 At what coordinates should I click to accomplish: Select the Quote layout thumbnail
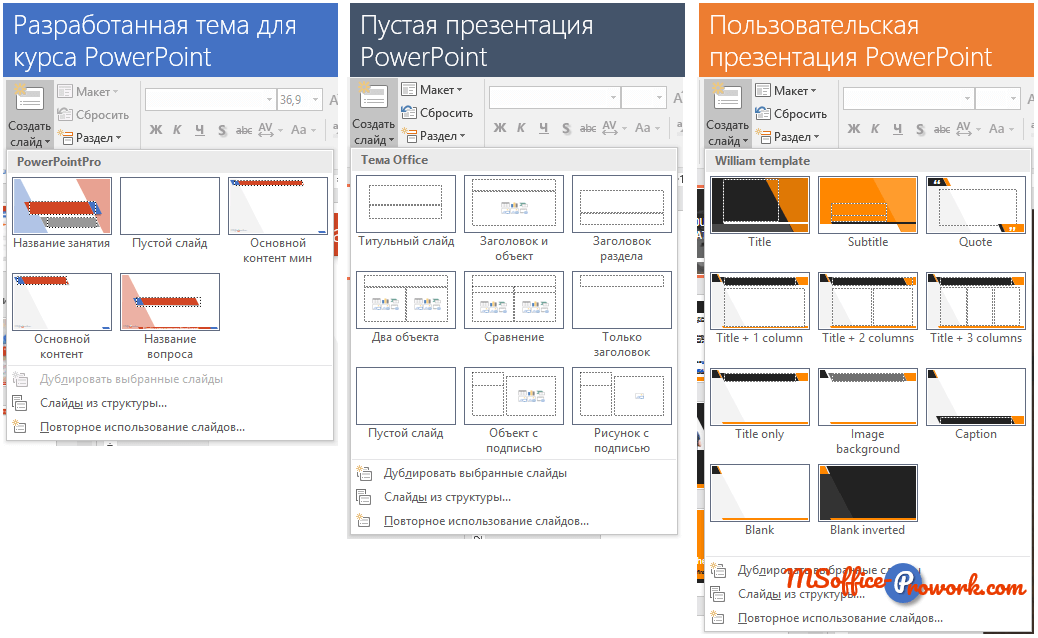(x=976, y=205)
